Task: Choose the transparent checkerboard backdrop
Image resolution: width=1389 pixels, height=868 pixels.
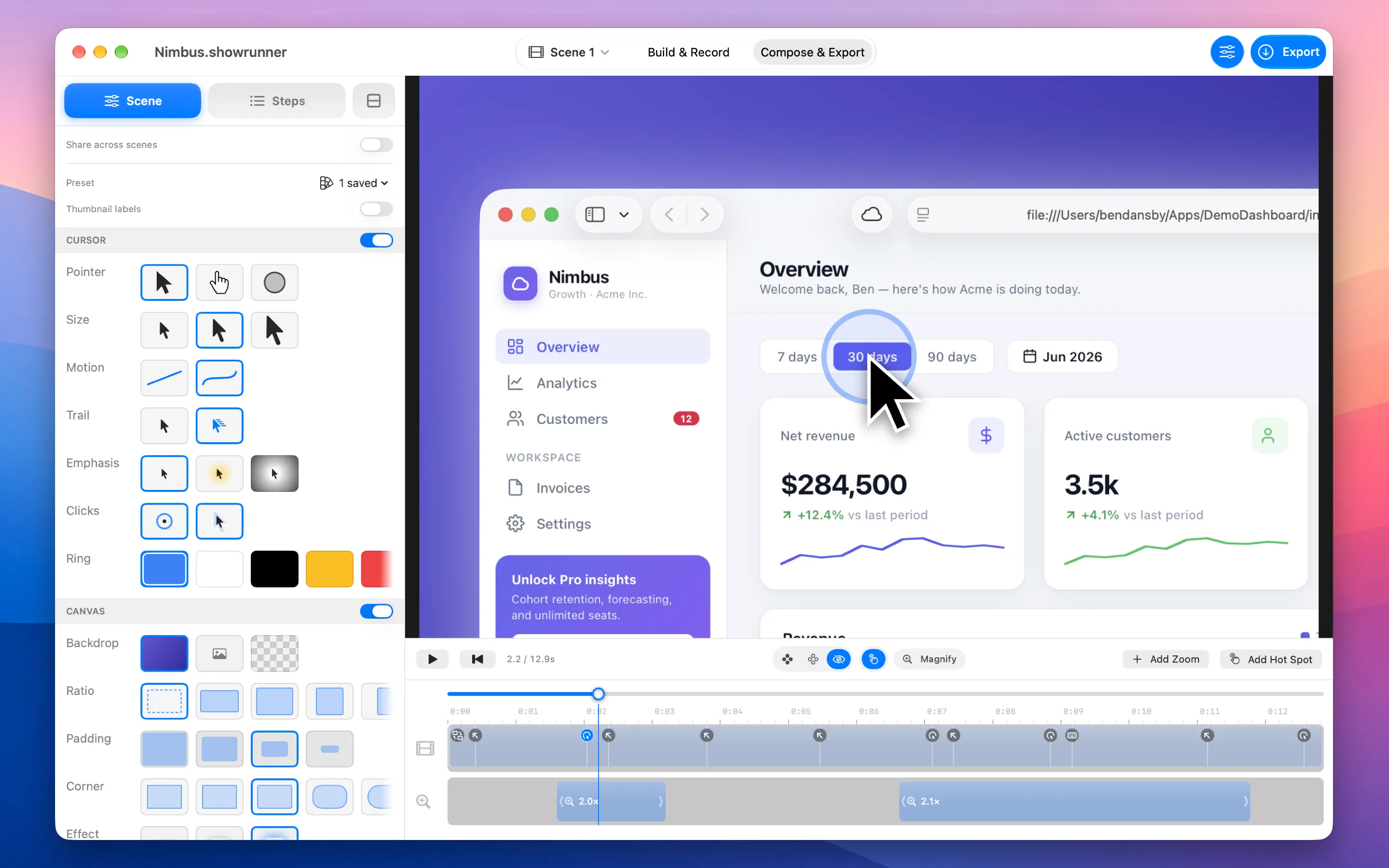Action: (x=274, y=653)
